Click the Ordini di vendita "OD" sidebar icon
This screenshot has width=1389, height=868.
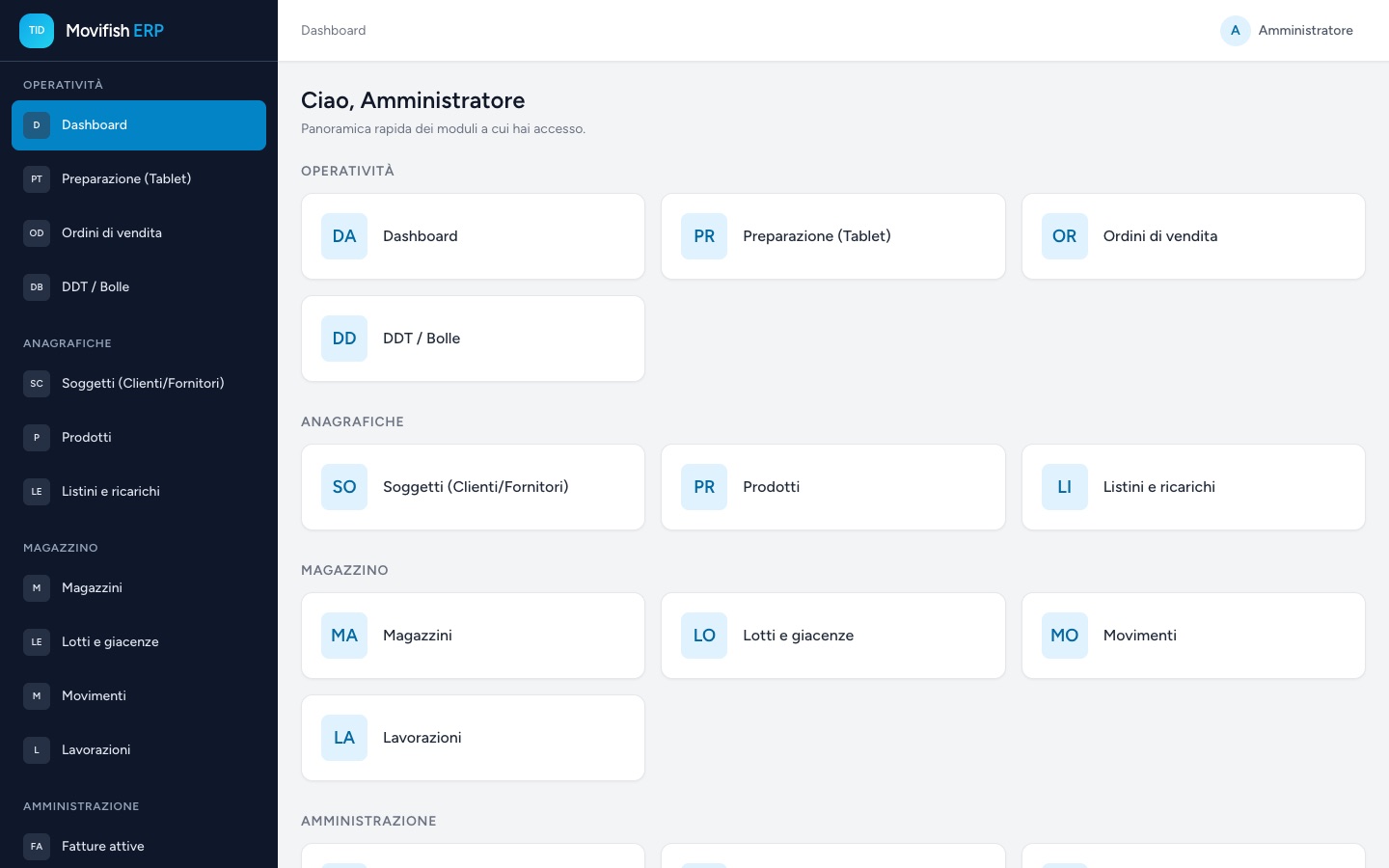pyautogui.click(x=37, y=233)
